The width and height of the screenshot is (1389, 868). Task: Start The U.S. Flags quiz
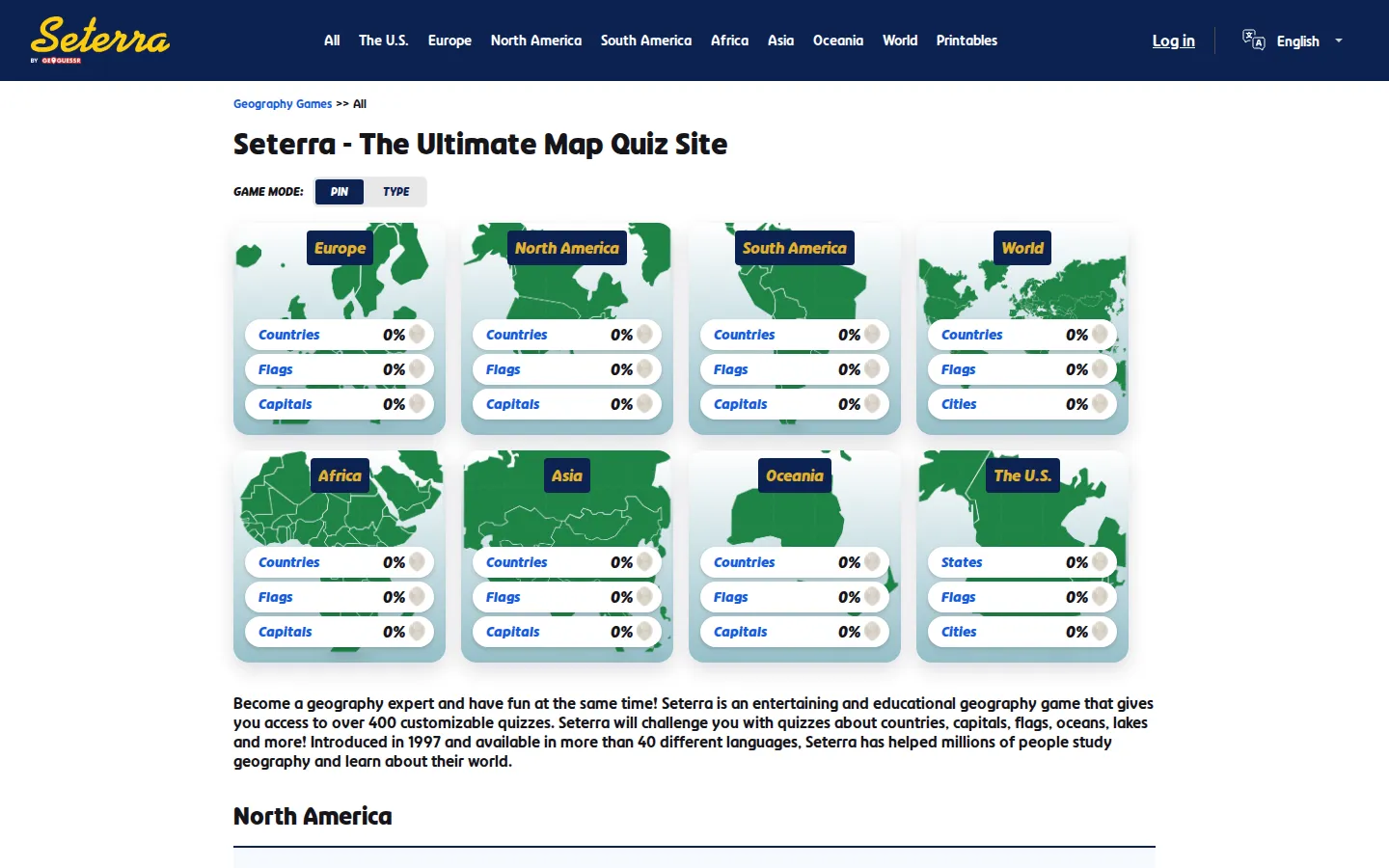point(1022,597)
